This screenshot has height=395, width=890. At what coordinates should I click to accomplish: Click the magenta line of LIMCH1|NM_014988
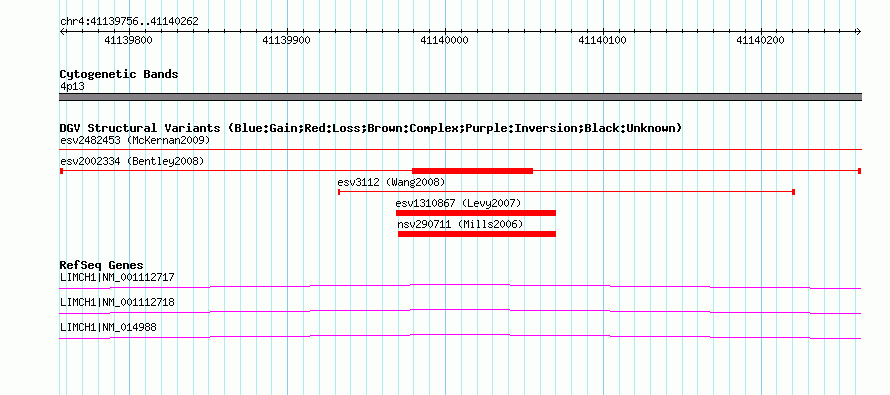[460, 337]
